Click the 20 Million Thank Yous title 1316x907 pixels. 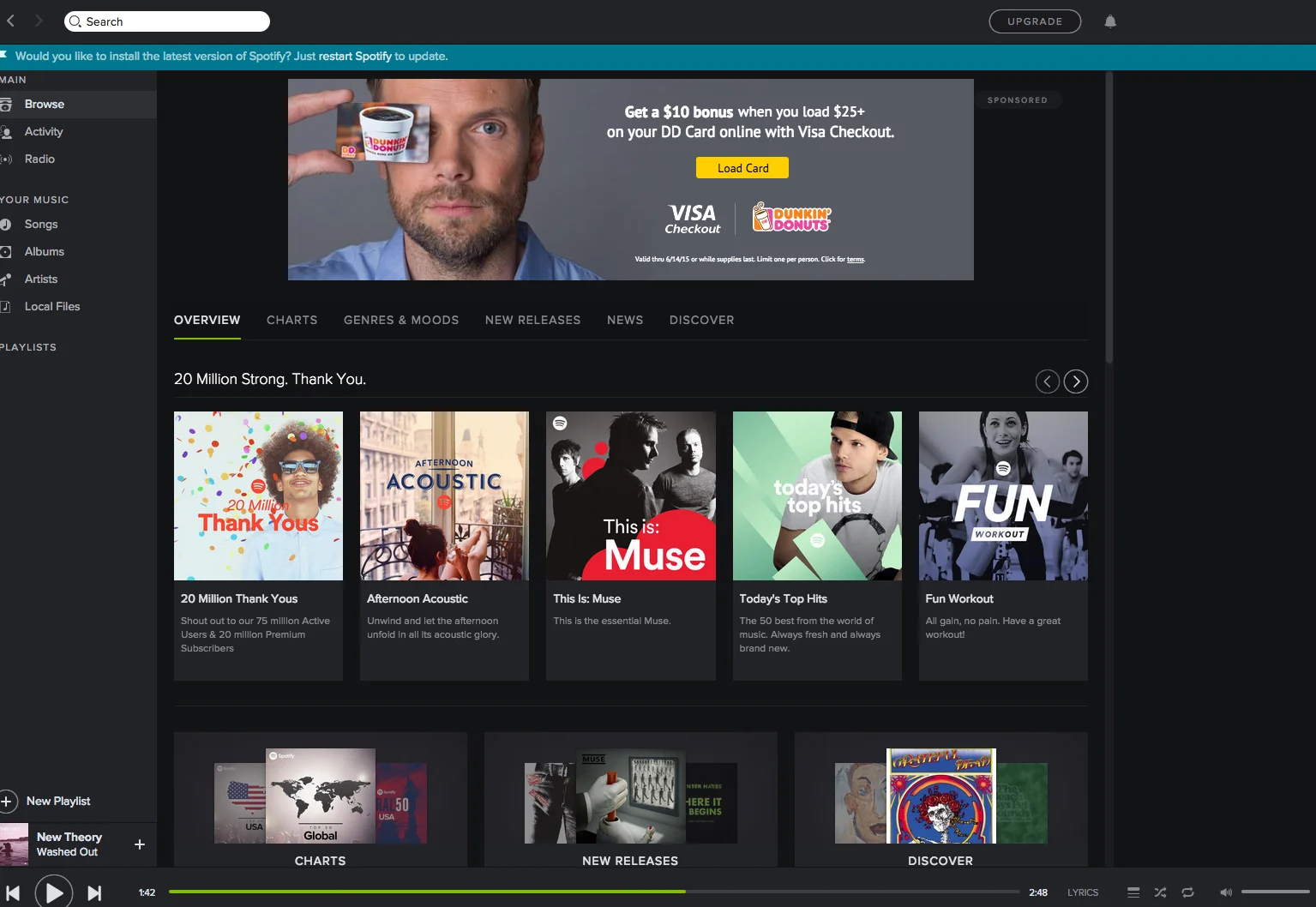(x=239, y=598)
